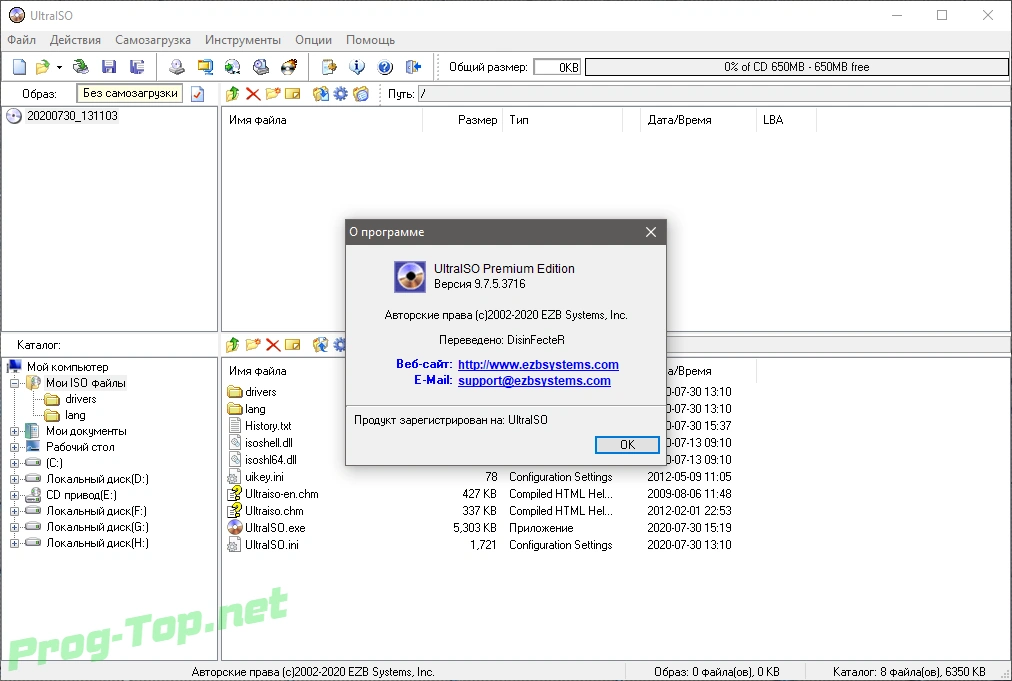Click red X delete icon in image pane toolbar
Viewport: 1012px width, 681px height.
[x=253, y=94]
